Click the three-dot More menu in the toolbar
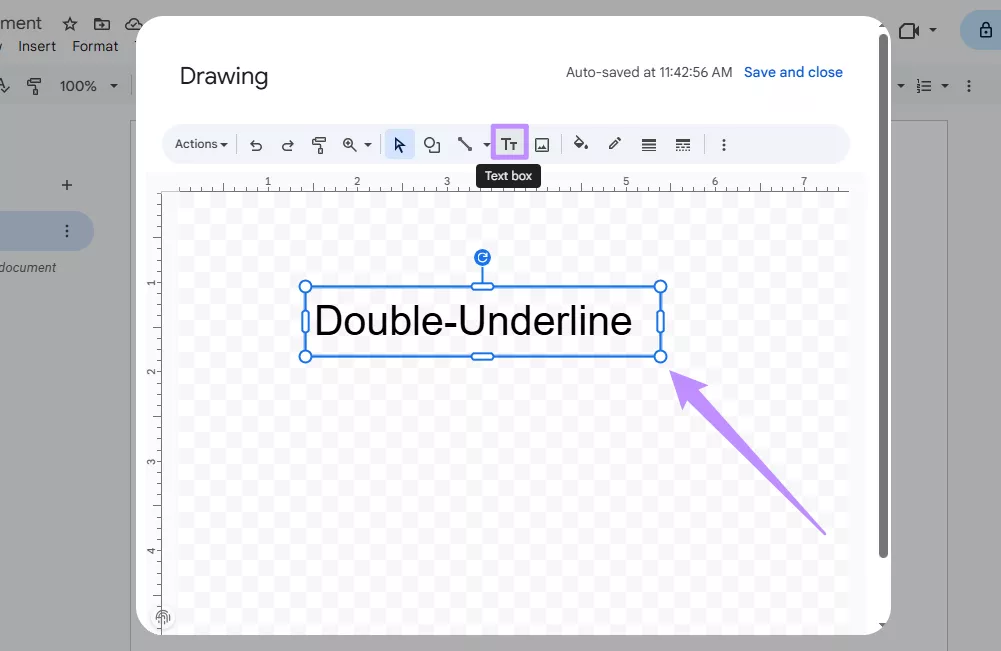Screen dimensions: 1001x651 click(x=724, y=144)
